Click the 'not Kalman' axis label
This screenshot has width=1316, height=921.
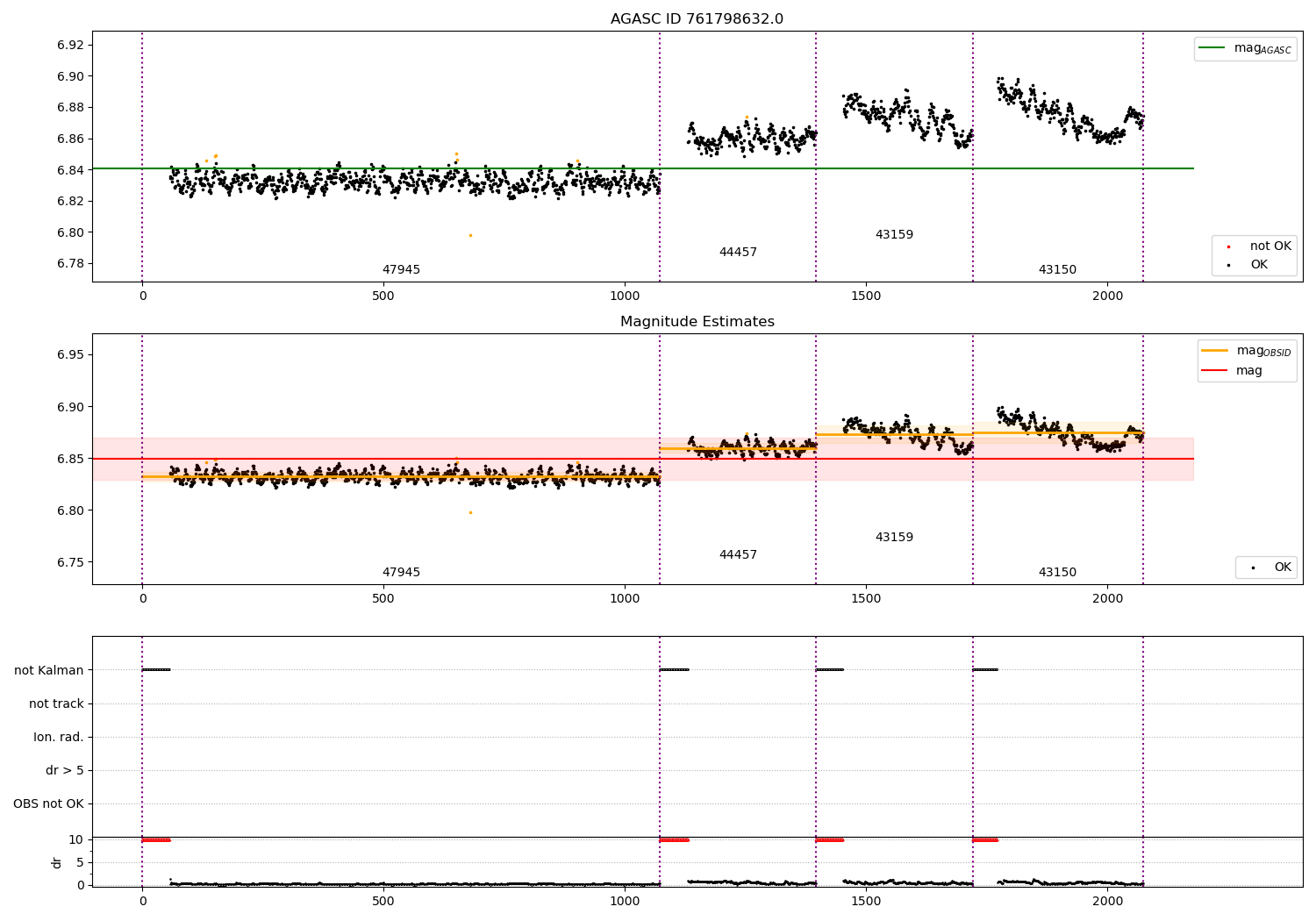49,670
